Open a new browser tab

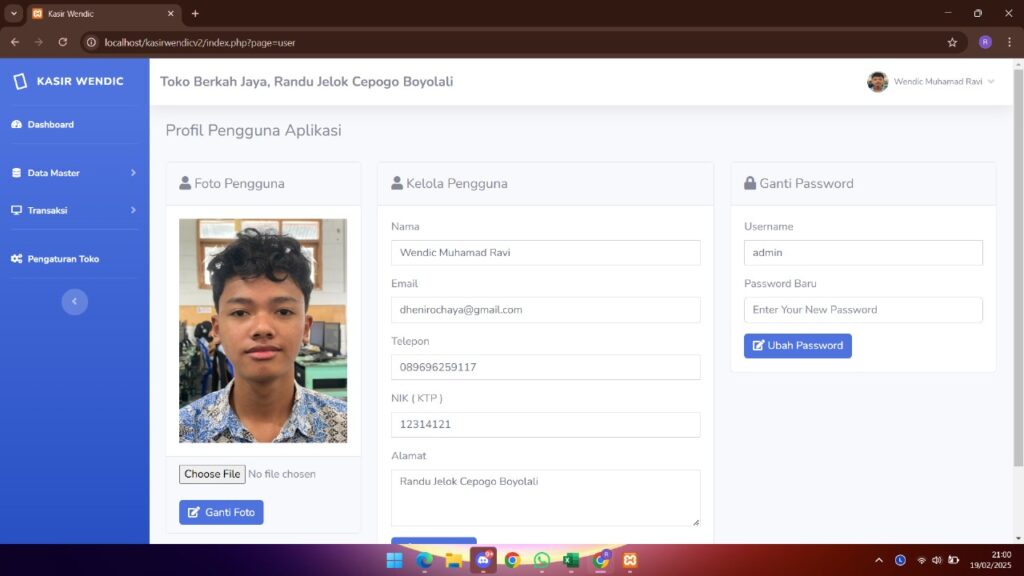click(x=195, y=13)
